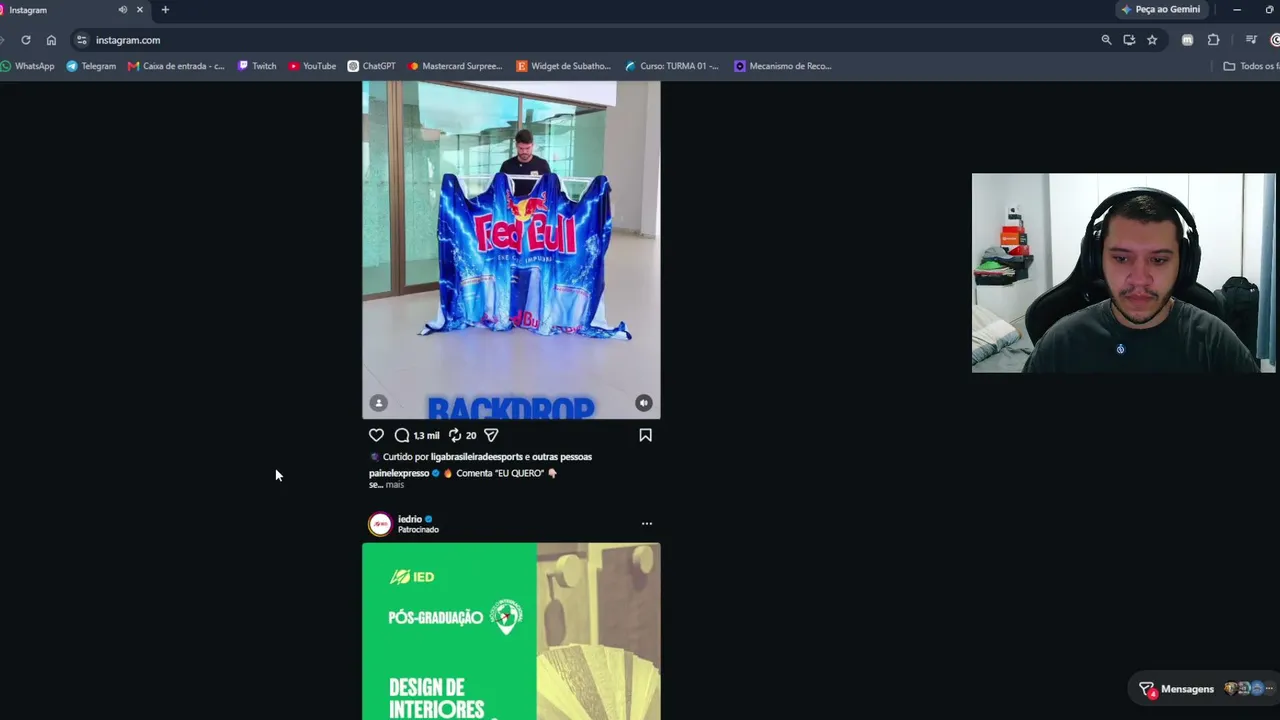Open the WhatsApp bookmark
The width and height of the screenshot is (1280, 720).
coord(28,66)
